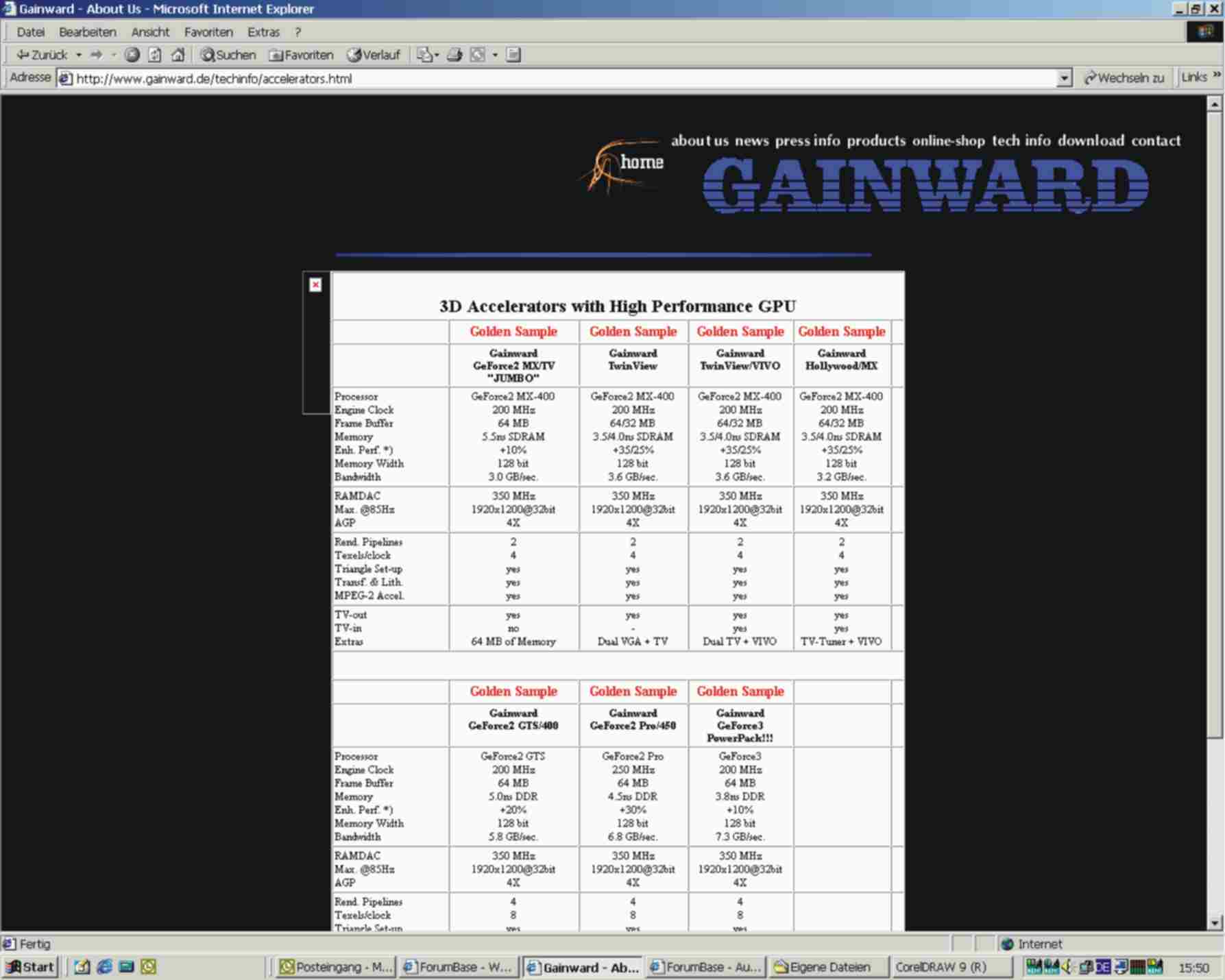The width and height of the screenshot is (1225, 980).
Task: Click the Edit page toolbar icon
Action: pos(478,55)
